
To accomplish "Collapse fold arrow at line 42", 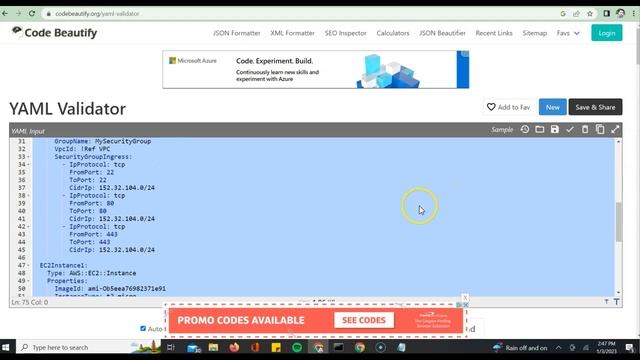I will coord(28,227).
